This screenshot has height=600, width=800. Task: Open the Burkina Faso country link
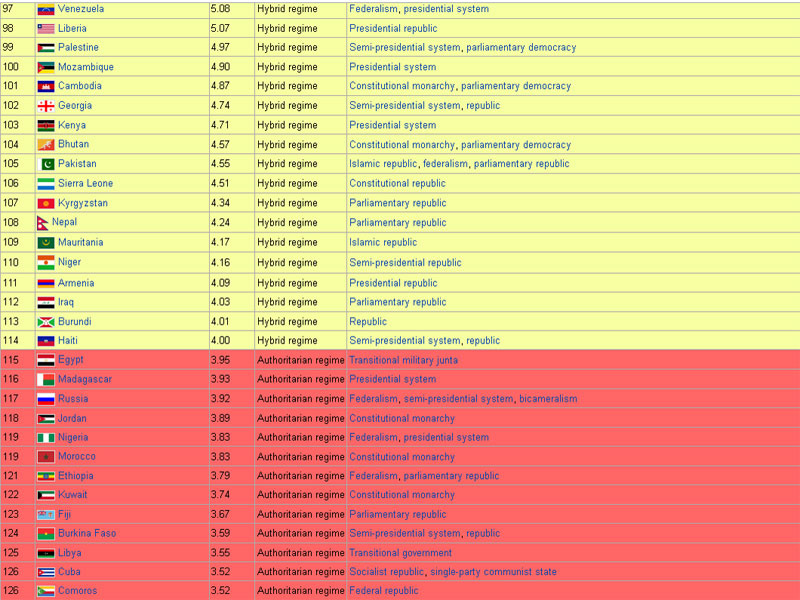tap(87, 534)
